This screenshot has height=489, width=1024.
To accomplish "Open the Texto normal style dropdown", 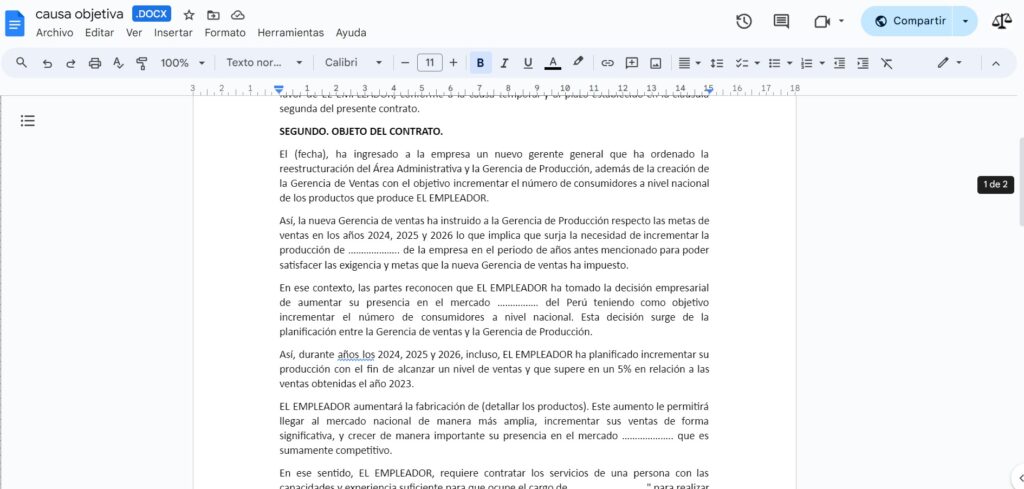I will (264, 63).
